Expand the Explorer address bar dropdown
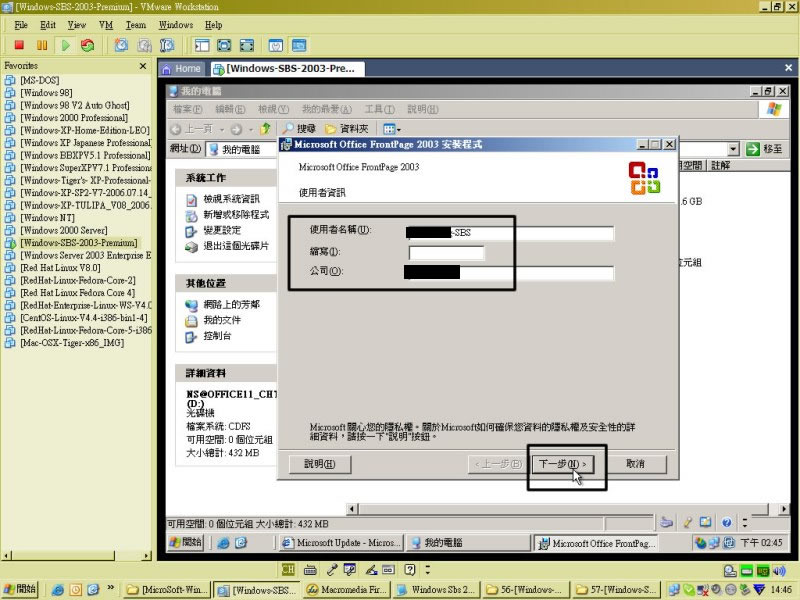The width and height of the screenshot is (800, 600). coord(733,149)
